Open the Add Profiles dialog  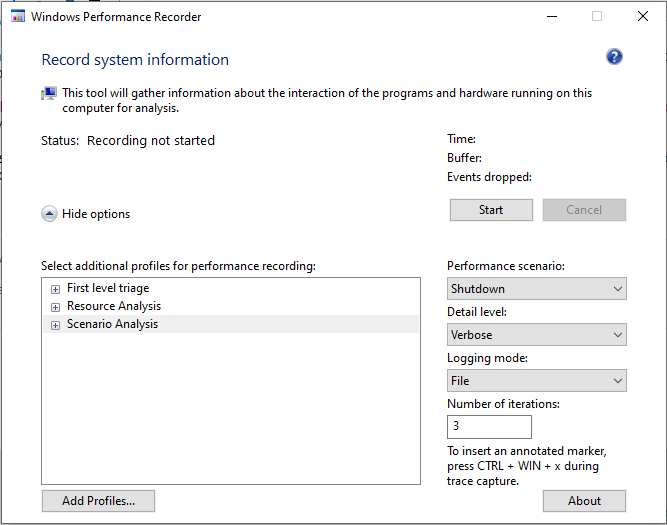coord(98,501)
